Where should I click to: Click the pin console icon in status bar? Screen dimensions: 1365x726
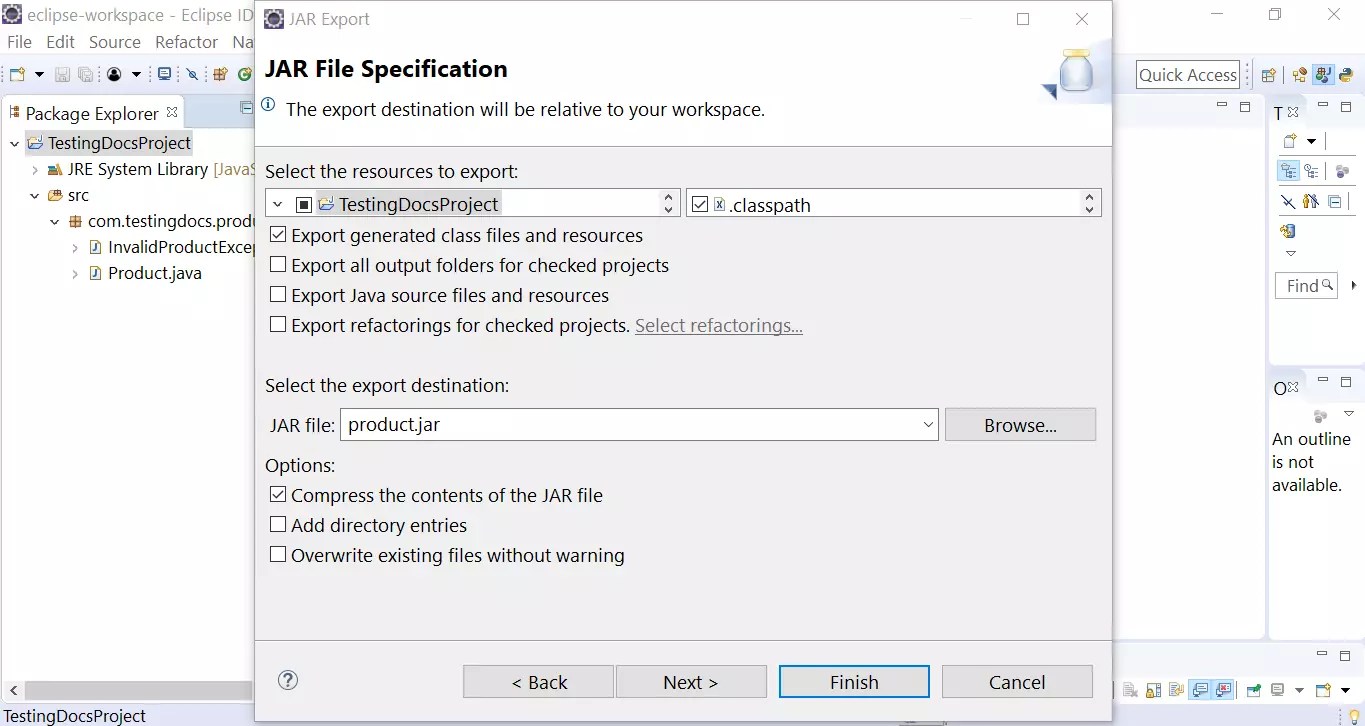1254,690
